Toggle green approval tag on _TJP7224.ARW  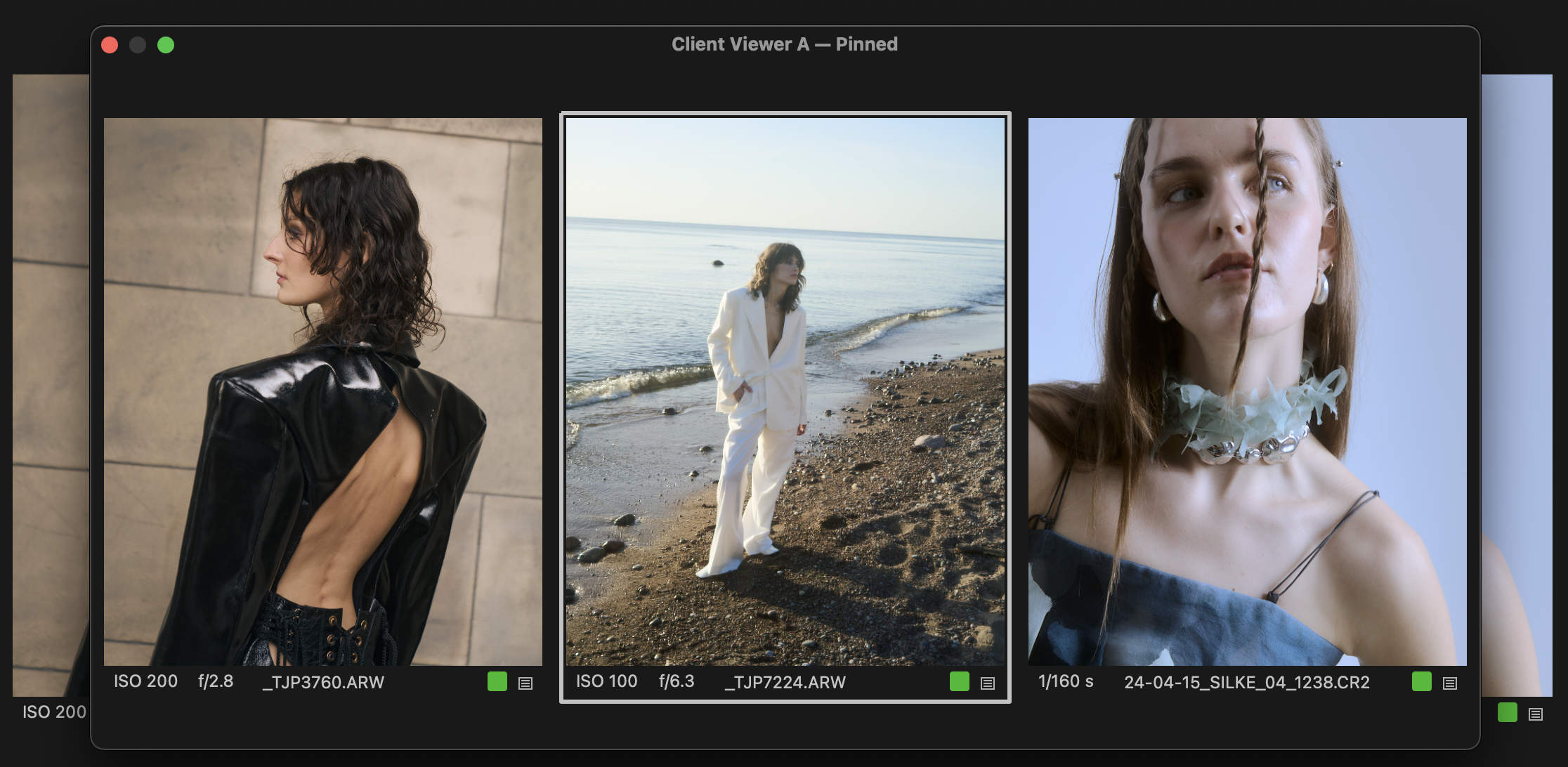[960, 681]
